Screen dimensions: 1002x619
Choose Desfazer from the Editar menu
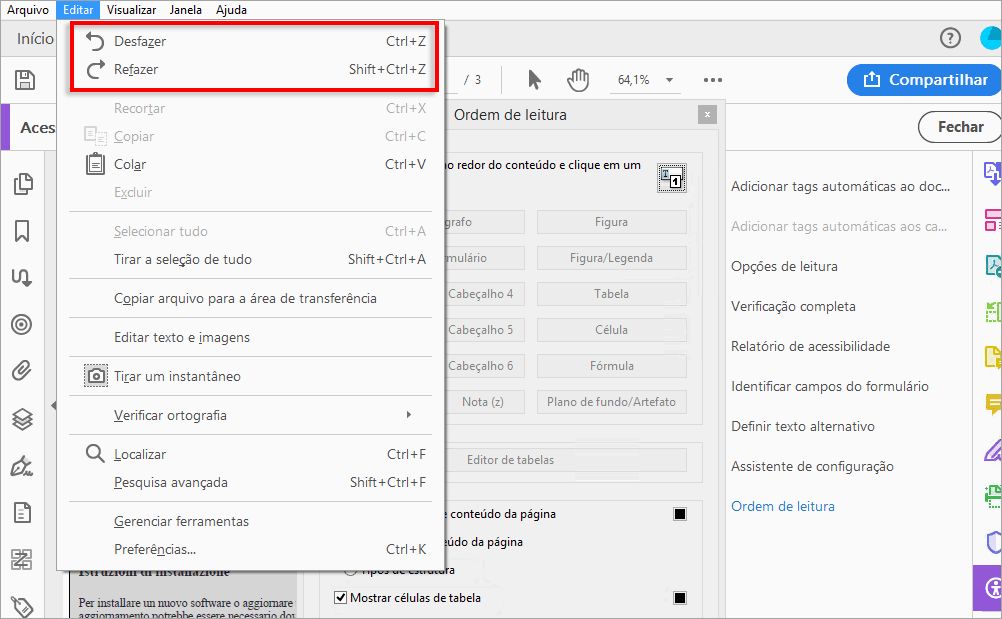[138, 42]
